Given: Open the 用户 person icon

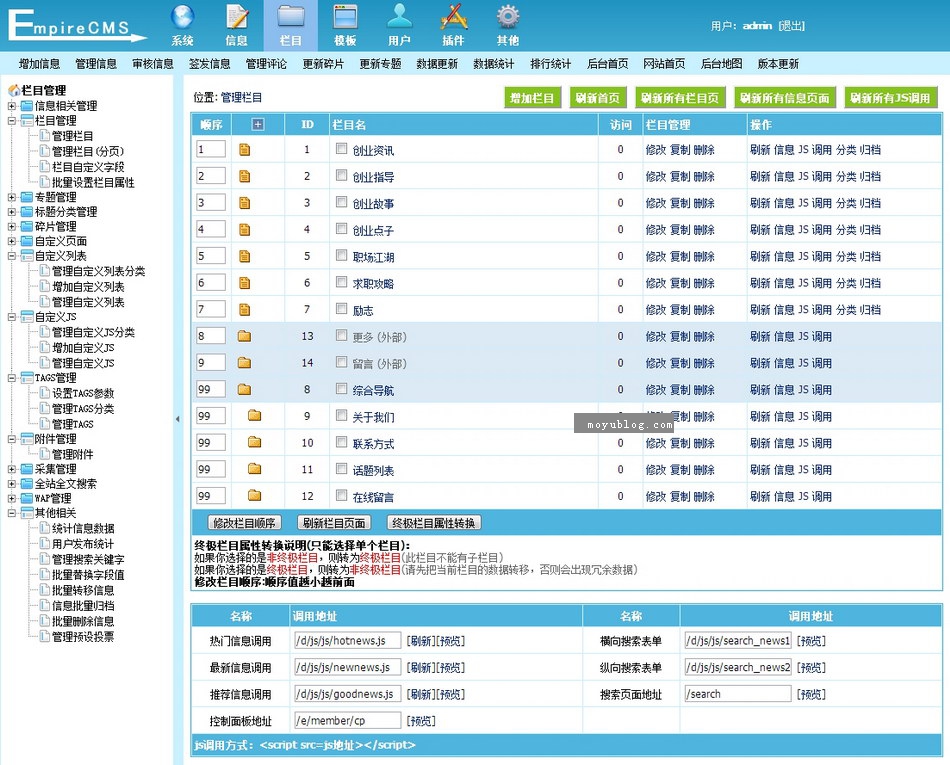Looking at the screenshot, I should 399,17.
